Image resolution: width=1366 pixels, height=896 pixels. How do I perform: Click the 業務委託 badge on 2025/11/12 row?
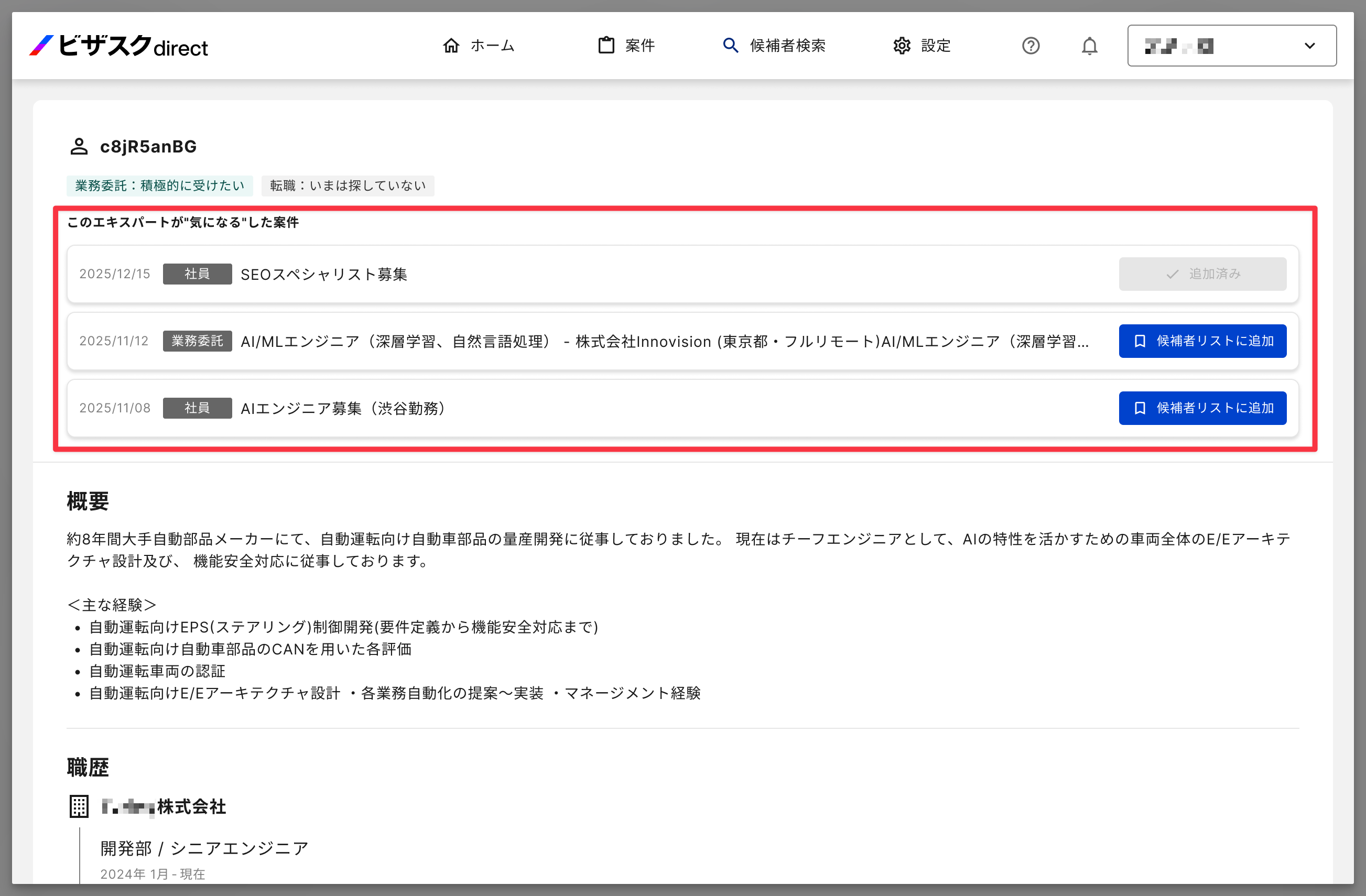(198, 341)
